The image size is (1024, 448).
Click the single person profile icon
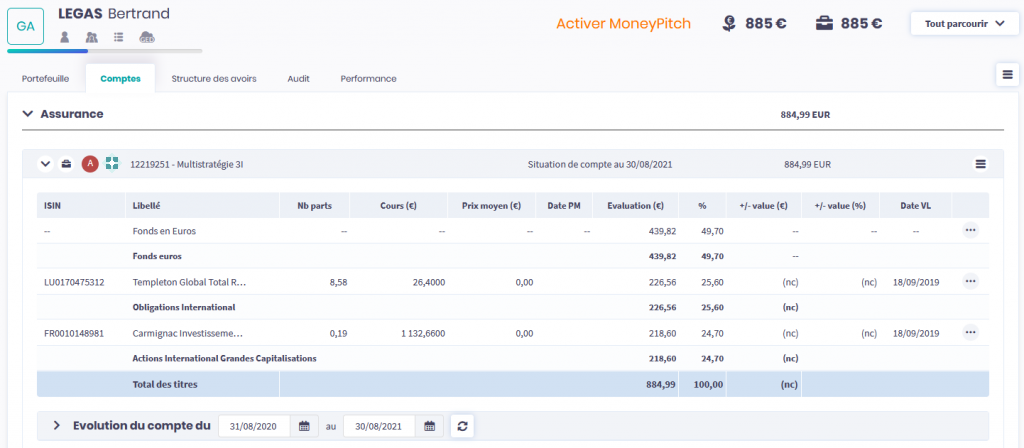click(65, 37)
